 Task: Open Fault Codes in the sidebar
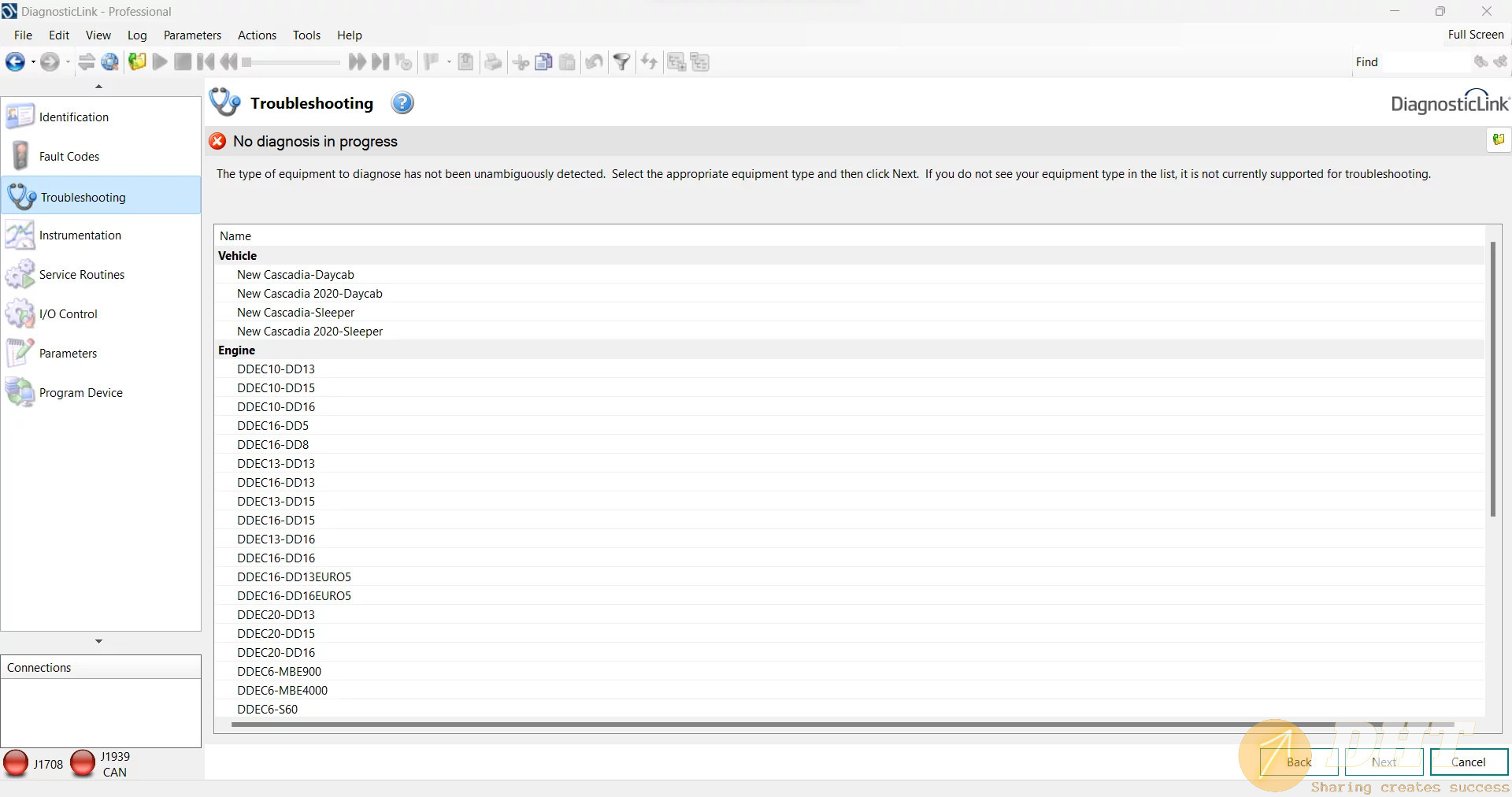tap(69, 157)
